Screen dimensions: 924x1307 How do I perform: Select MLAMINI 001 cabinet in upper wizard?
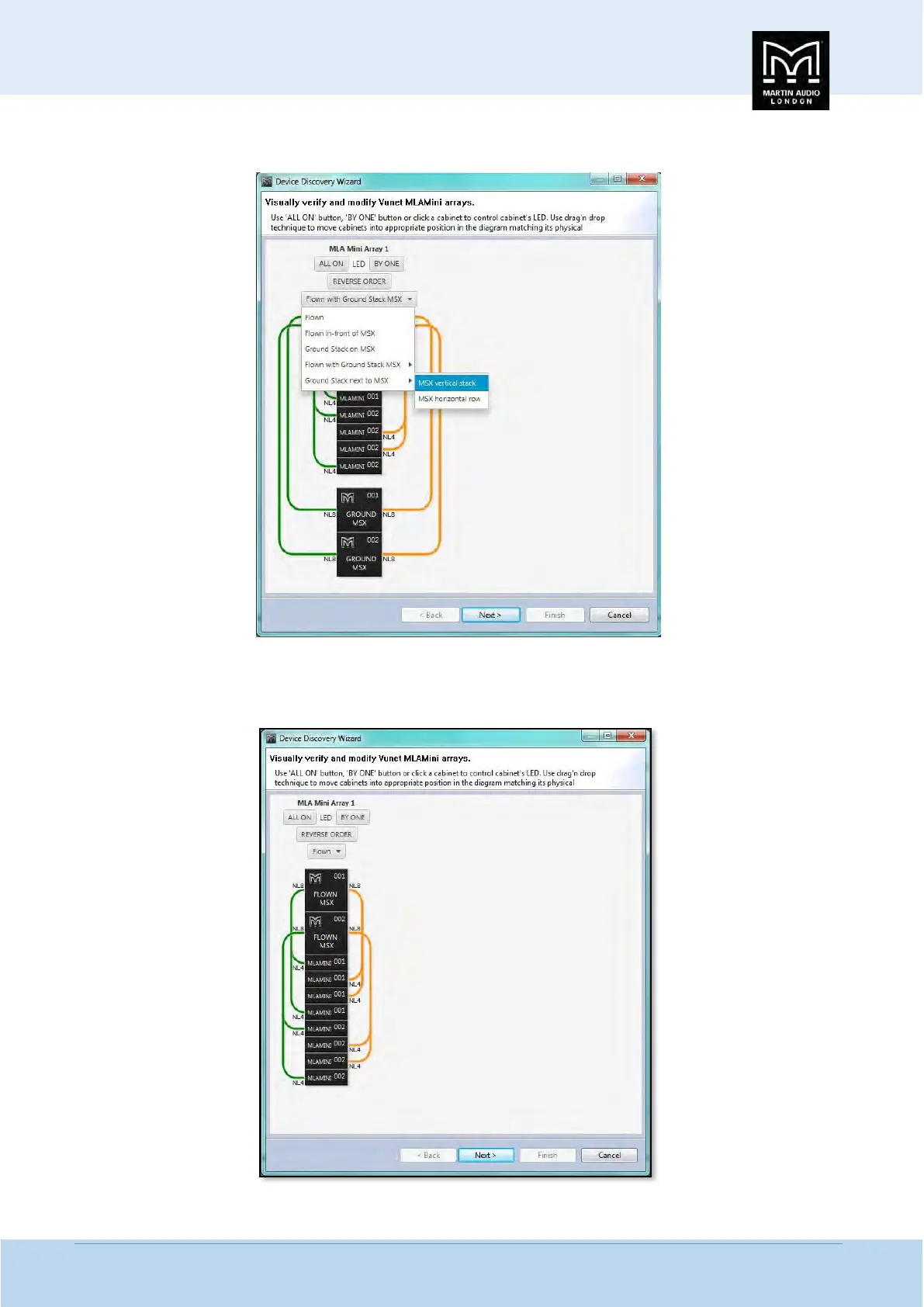click(x=359, y=397)
